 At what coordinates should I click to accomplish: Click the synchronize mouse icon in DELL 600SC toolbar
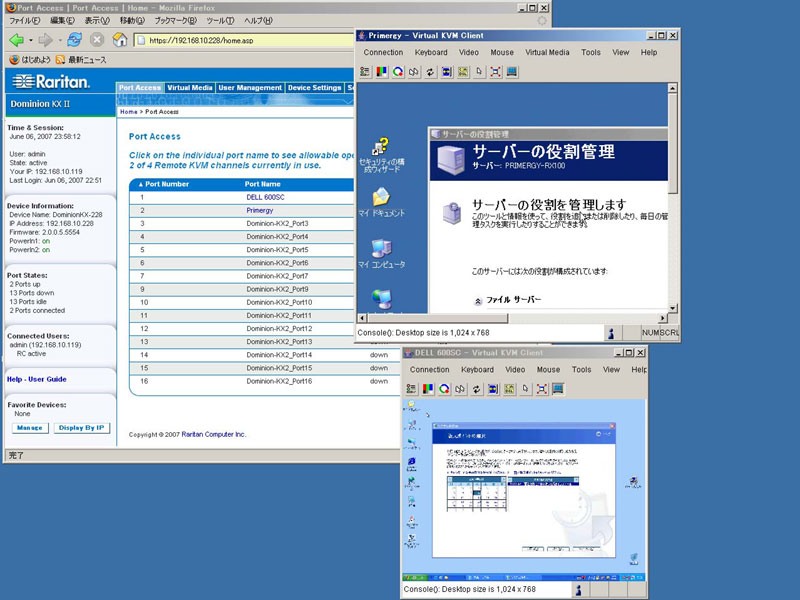460,389
